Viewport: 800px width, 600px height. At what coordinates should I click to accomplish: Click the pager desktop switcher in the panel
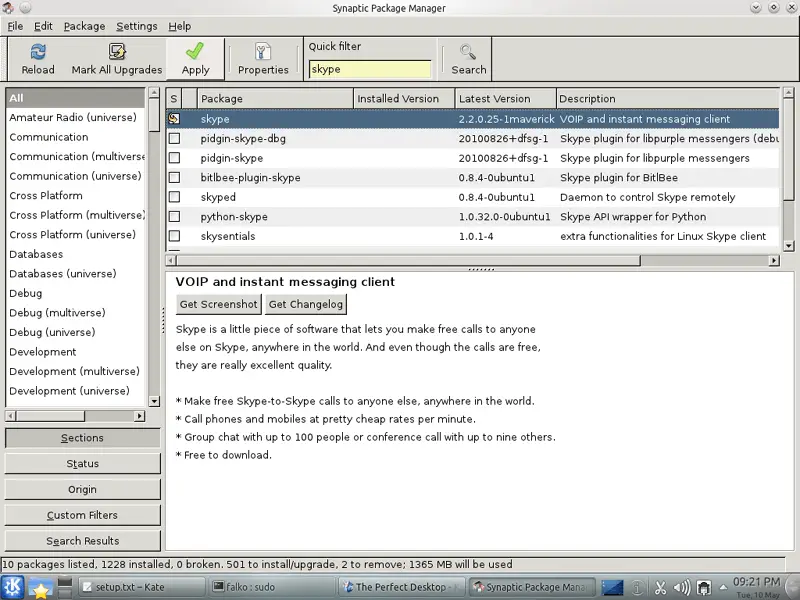tap(65, 588)
